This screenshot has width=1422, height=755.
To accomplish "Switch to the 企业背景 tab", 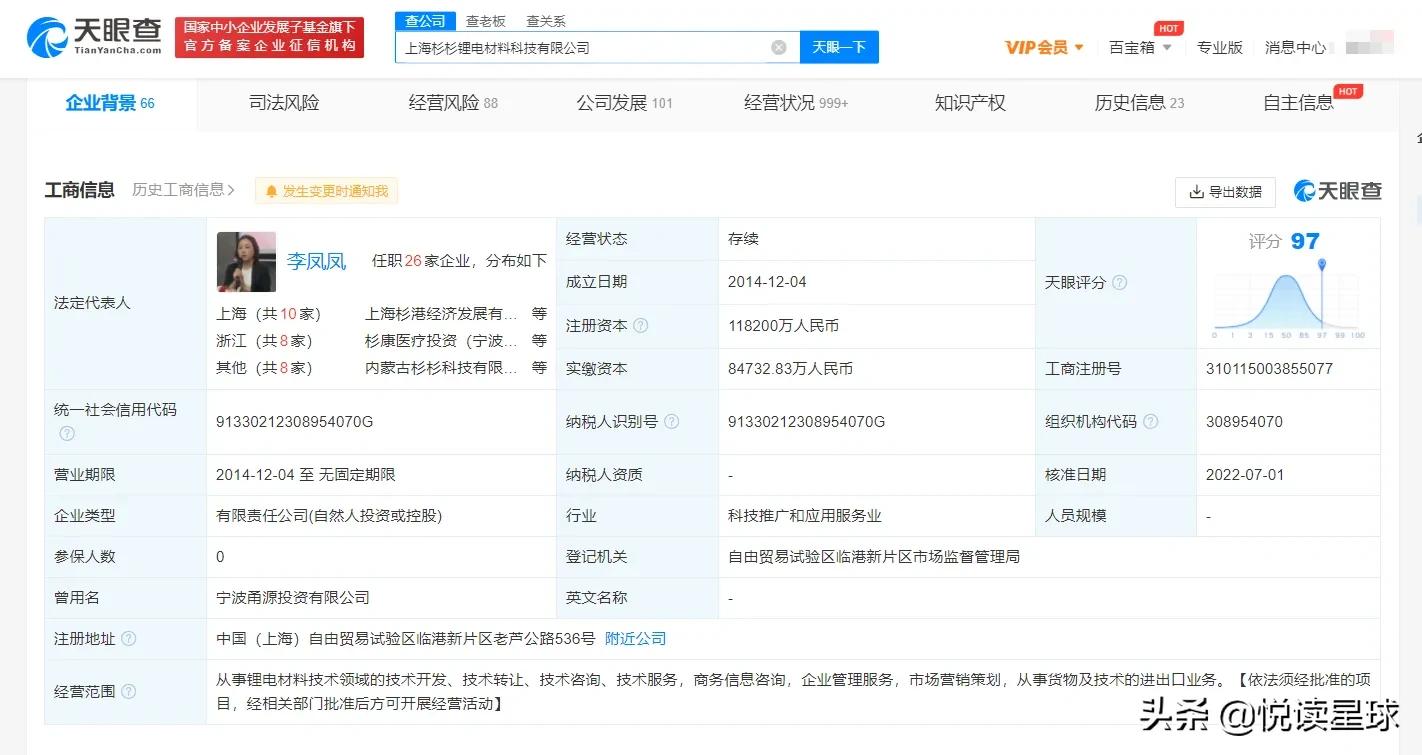I will pos(110,103).
